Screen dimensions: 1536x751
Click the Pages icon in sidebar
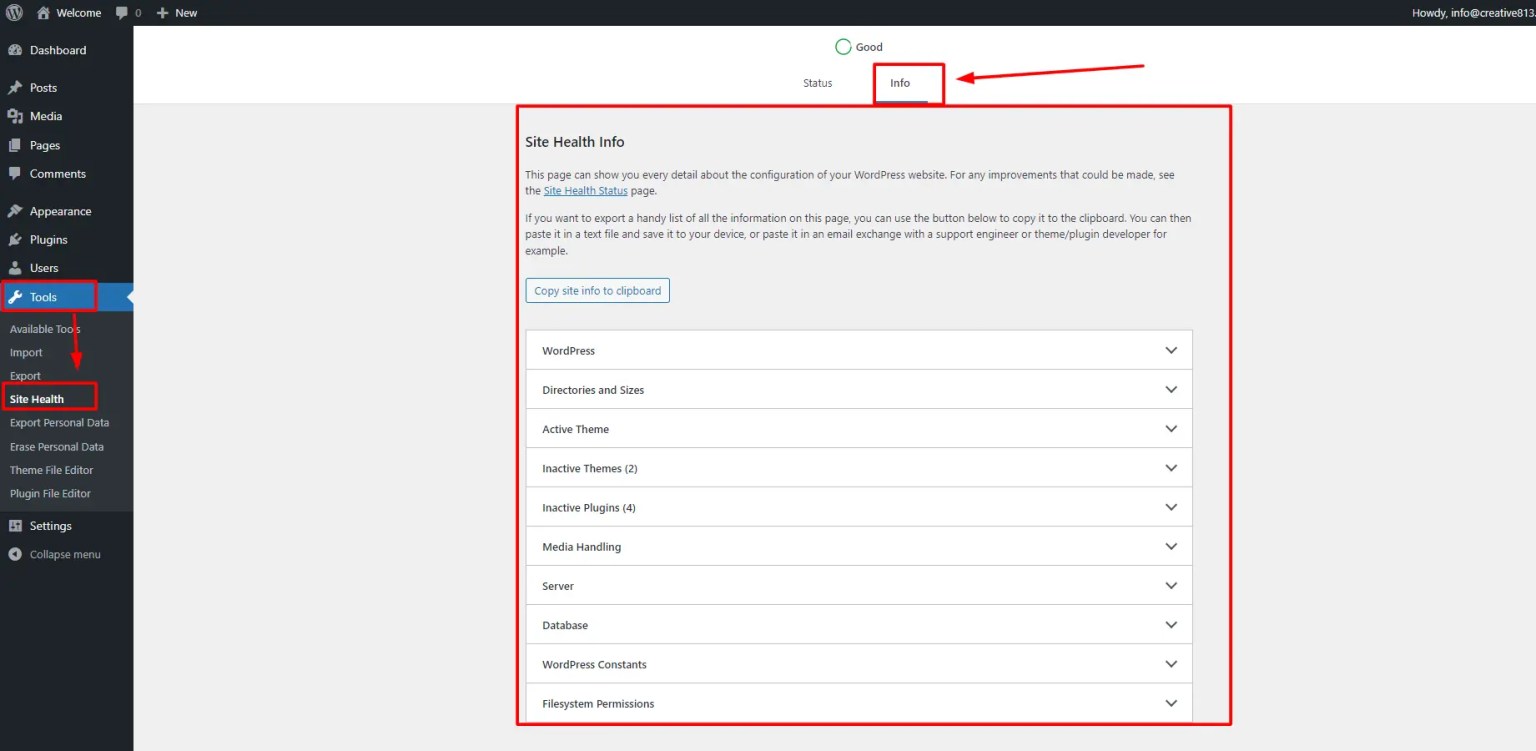pyautogui.click(x=15, y=145)
